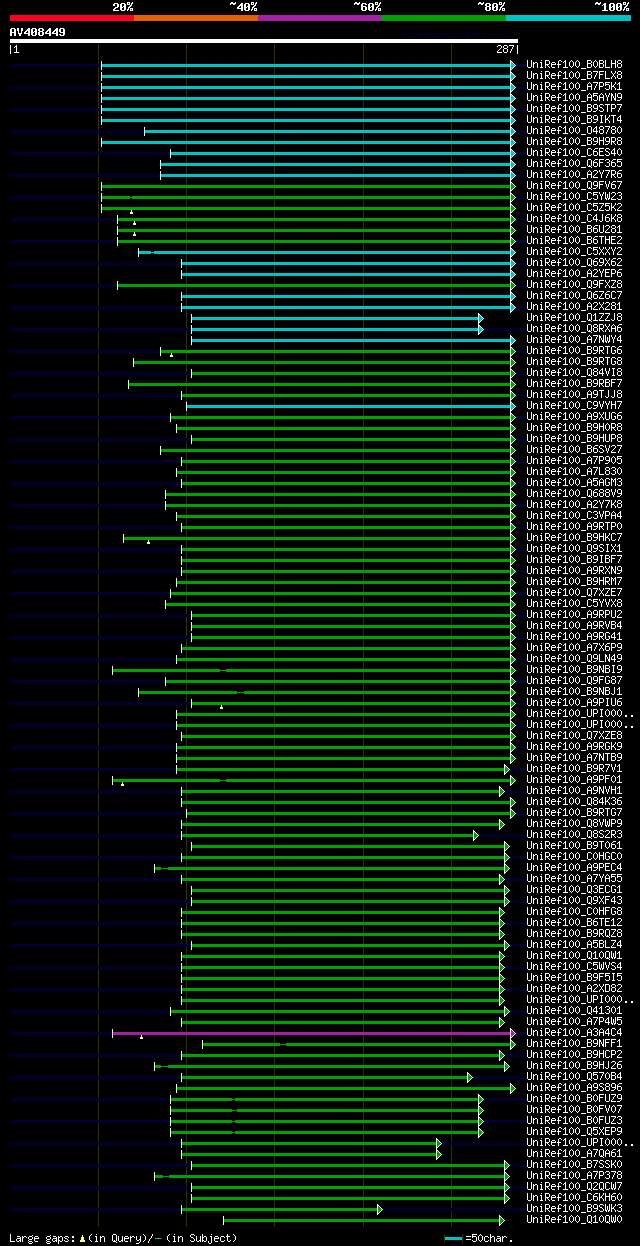Click the cyan ~100% identity legend segment
This screenshot has height=1246, width=640.
567,17
